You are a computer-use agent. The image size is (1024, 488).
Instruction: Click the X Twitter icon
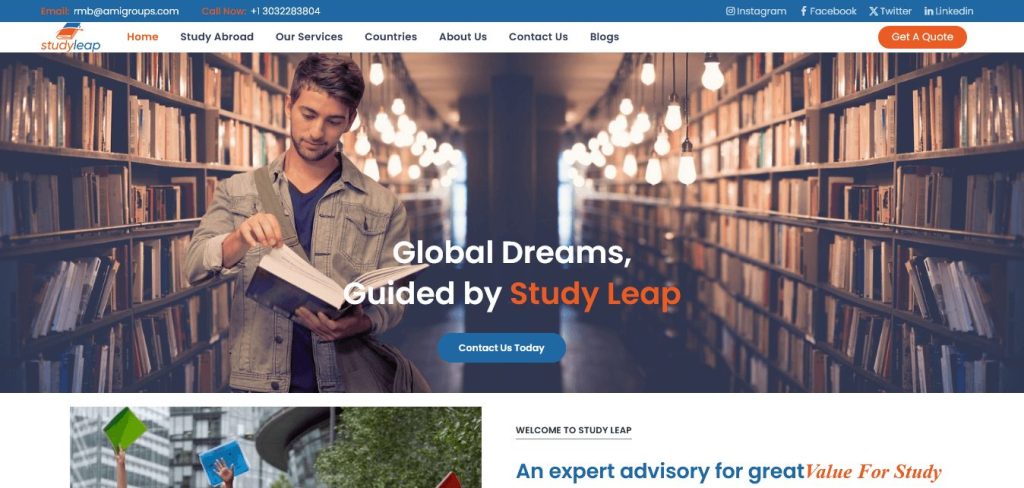coord(873,11)
